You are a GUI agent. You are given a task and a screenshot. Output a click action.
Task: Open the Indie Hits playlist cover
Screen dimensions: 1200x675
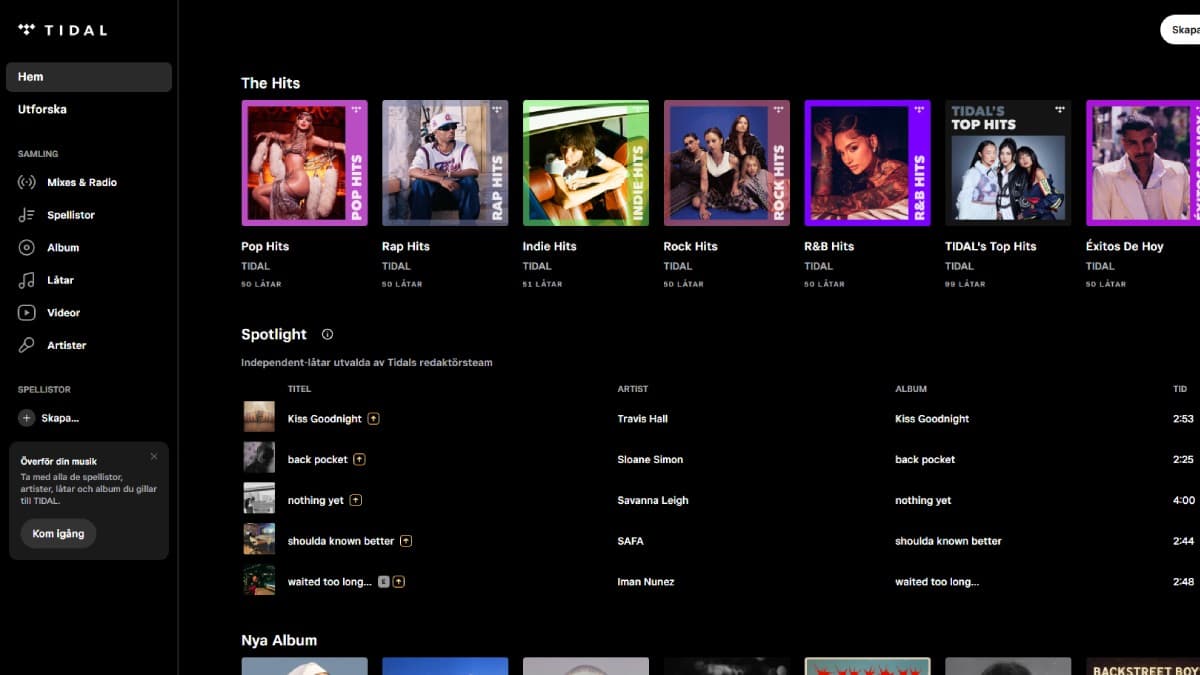pos(585,163)
